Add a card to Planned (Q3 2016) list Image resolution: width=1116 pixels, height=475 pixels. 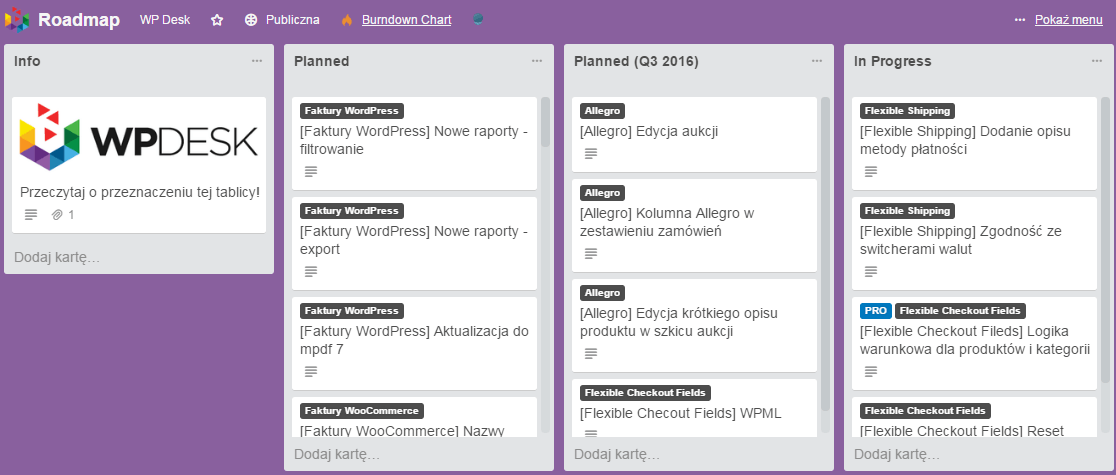coord(617,454)
